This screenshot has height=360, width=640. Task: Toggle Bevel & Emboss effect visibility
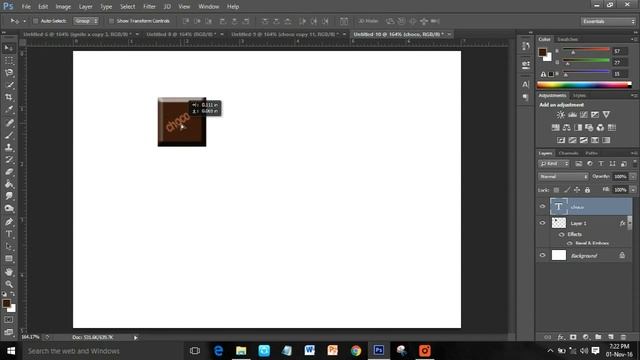pos(570,243)
